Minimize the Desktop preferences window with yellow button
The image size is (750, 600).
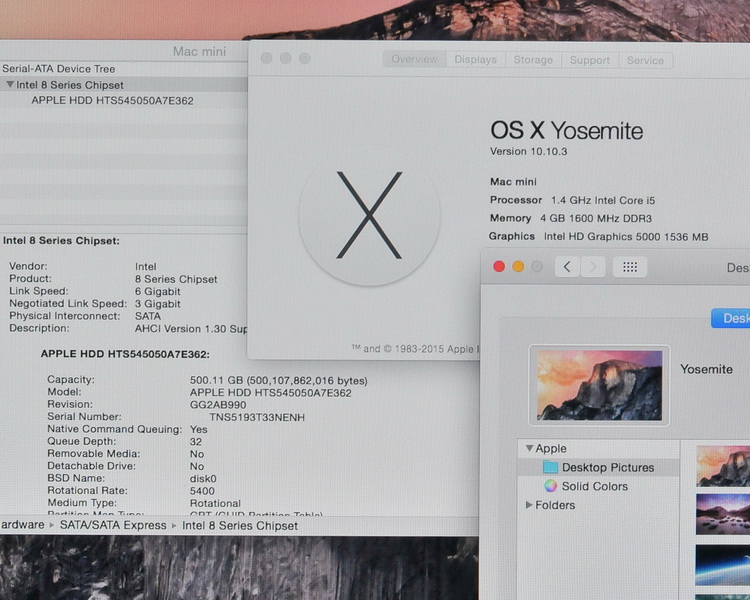[x=518, y=267]
